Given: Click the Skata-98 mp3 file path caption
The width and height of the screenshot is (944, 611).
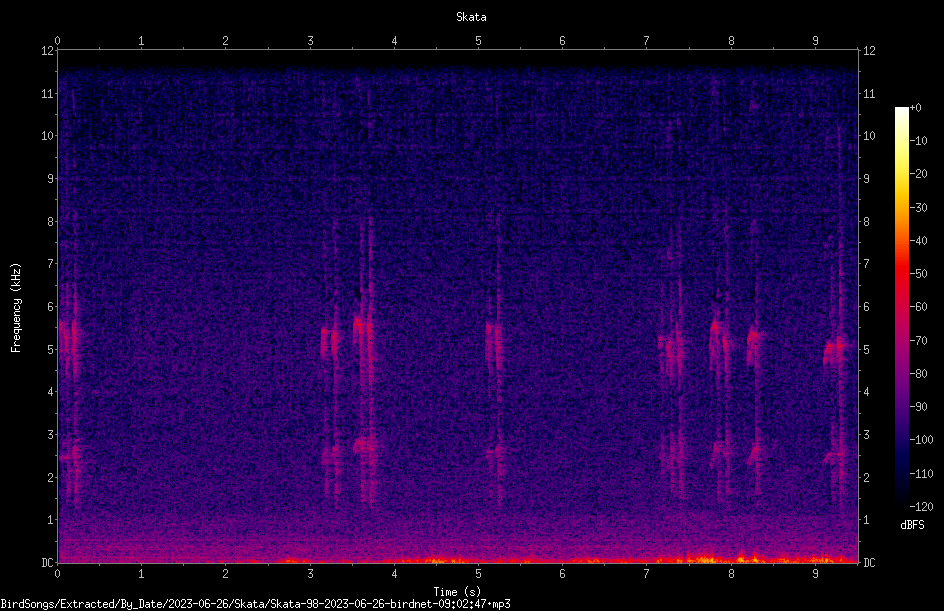Looking at the screenshot, I should 255,604.
